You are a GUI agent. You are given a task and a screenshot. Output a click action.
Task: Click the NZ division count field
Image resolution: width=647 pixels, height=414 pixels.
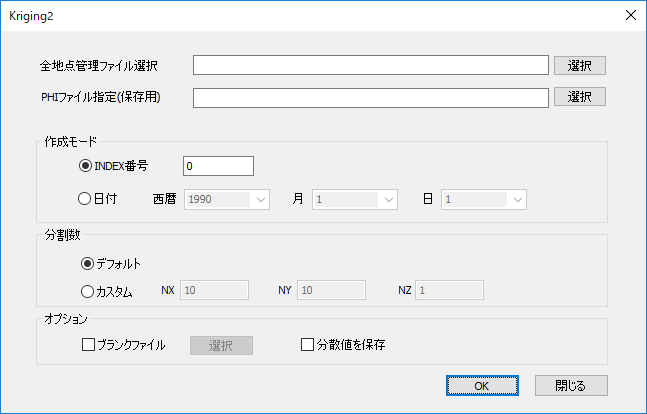pos(450,291)
